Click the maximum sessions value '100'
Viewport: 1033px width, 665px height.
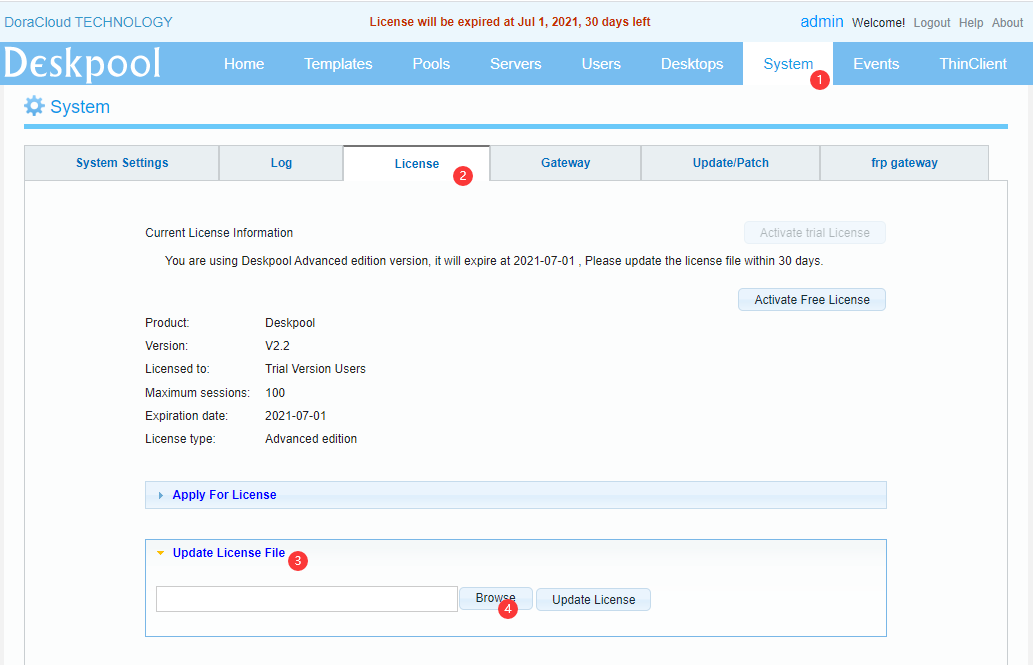[275, 393]
